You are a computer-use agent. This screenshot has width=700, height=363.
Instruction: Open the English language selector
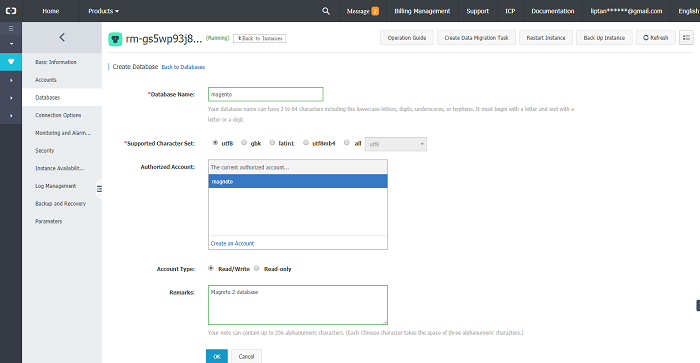point(688,11)
